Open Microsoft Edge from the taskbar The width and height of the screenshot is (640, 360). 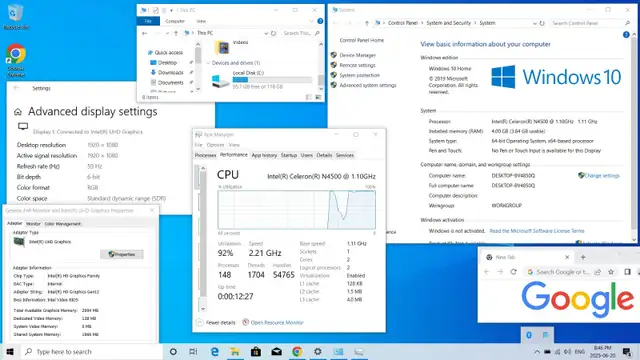(214, 351)
